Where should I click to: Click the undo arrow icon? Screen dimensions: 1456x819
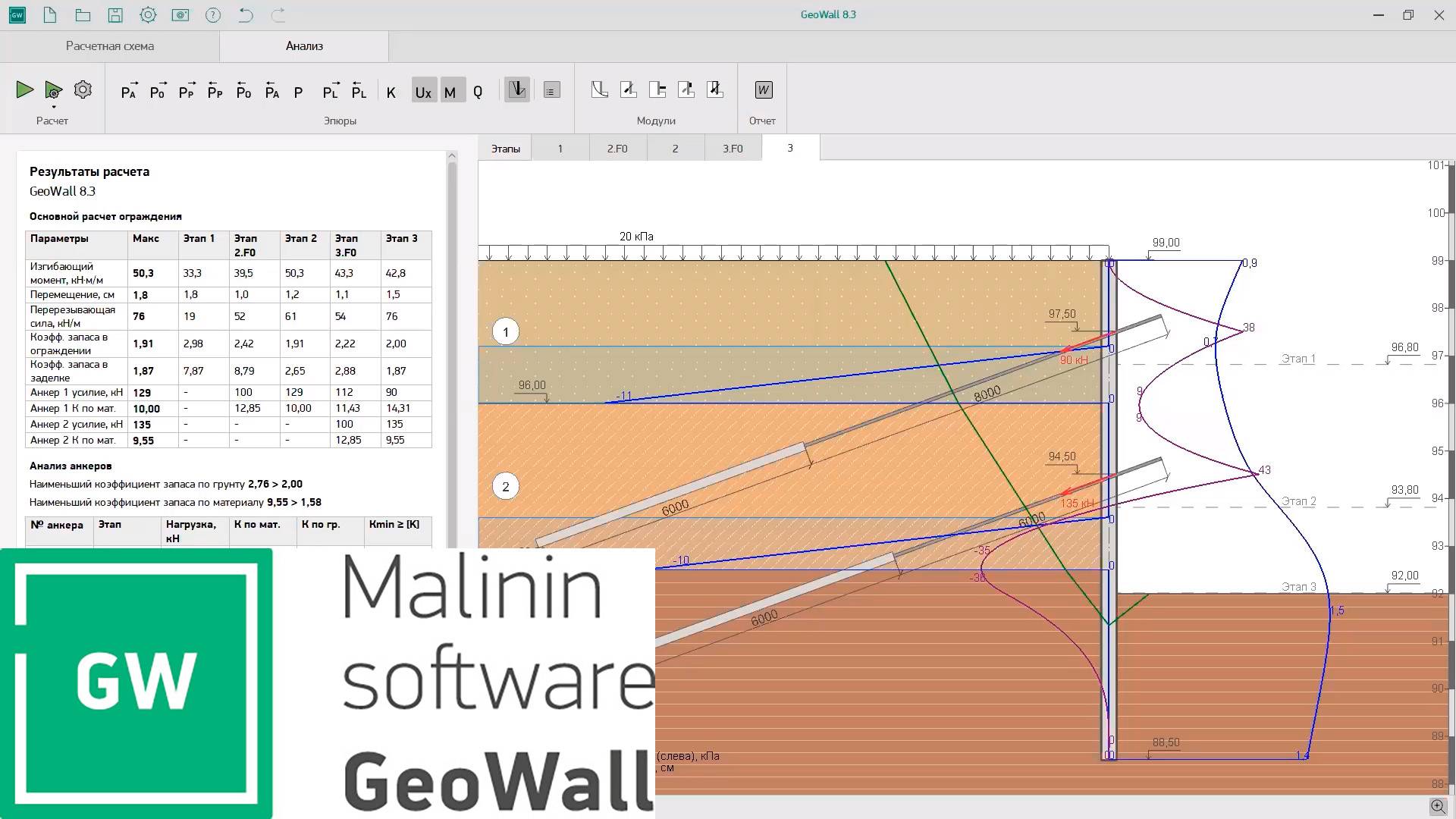tap(245, 15)
